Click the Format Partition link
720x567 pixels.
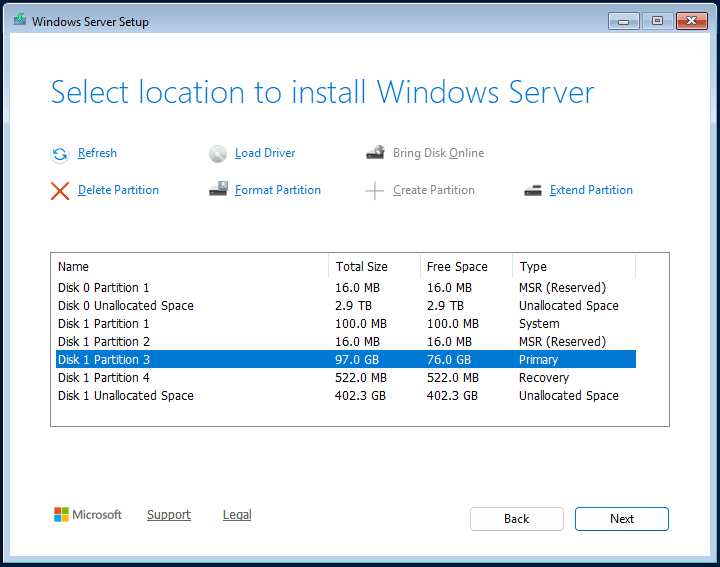(278, 190)
